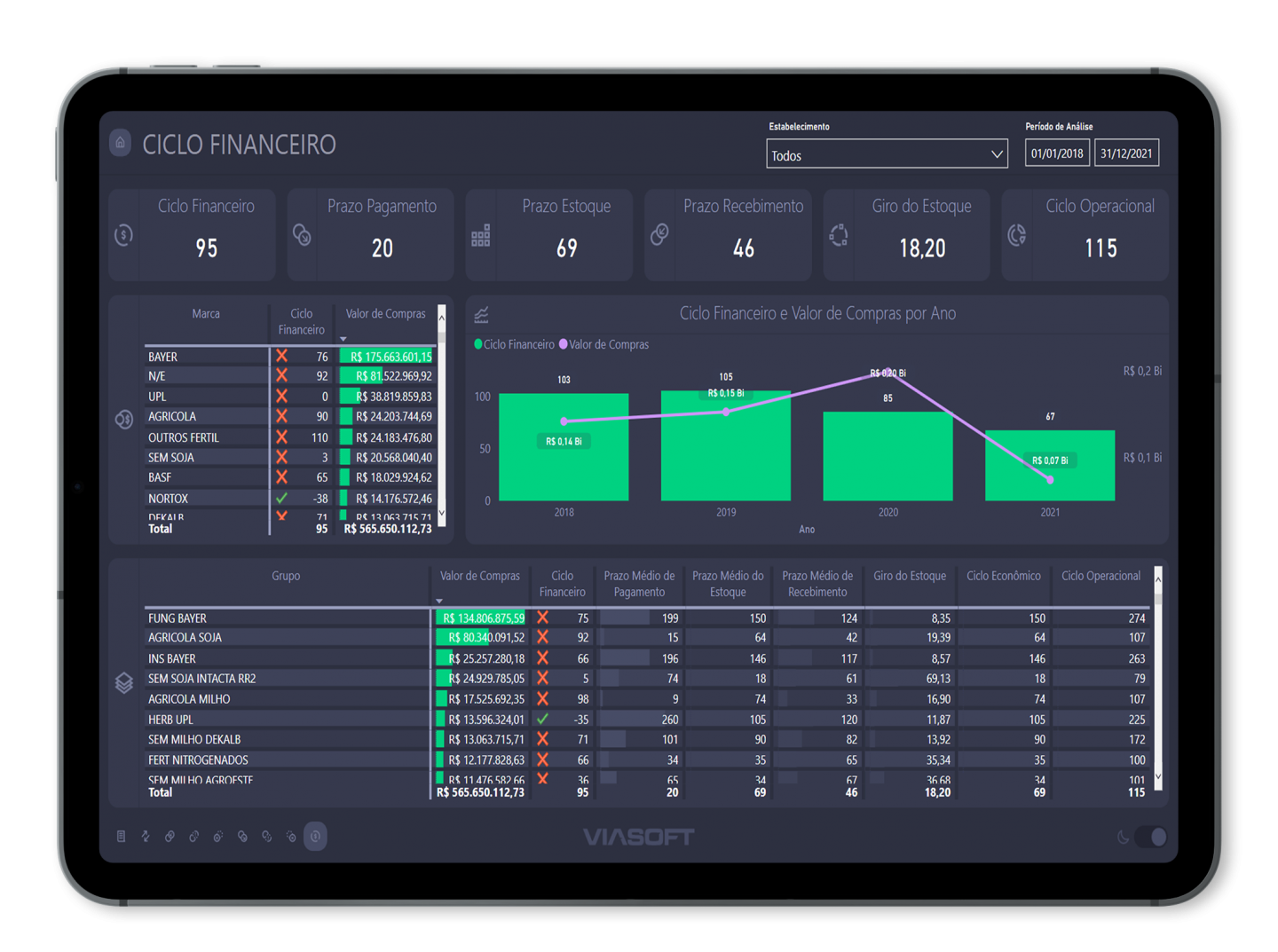Select the highlighted dollar cycle navigation icon
The image size is (1278, 952).
[x=315, y=837]
